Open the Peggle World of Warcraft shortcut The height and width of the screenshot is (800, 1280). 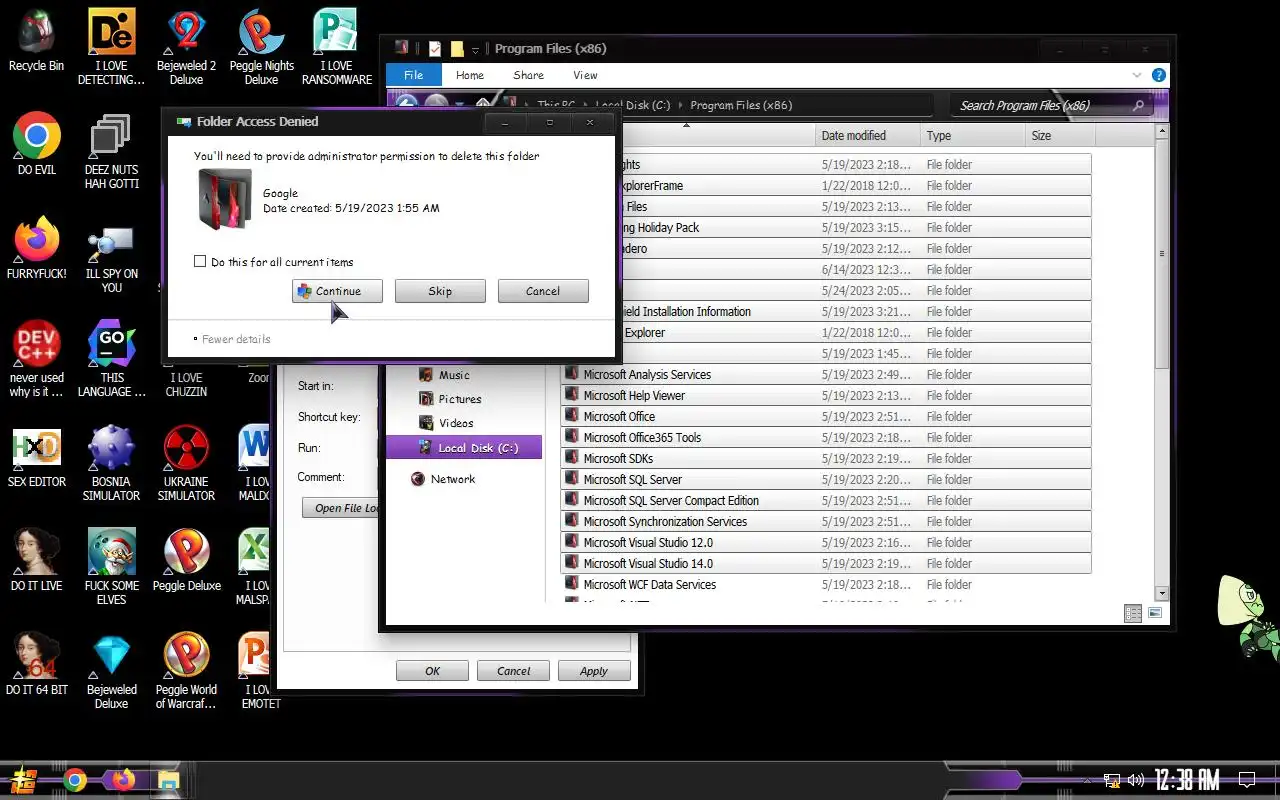[x=186, y=671]
